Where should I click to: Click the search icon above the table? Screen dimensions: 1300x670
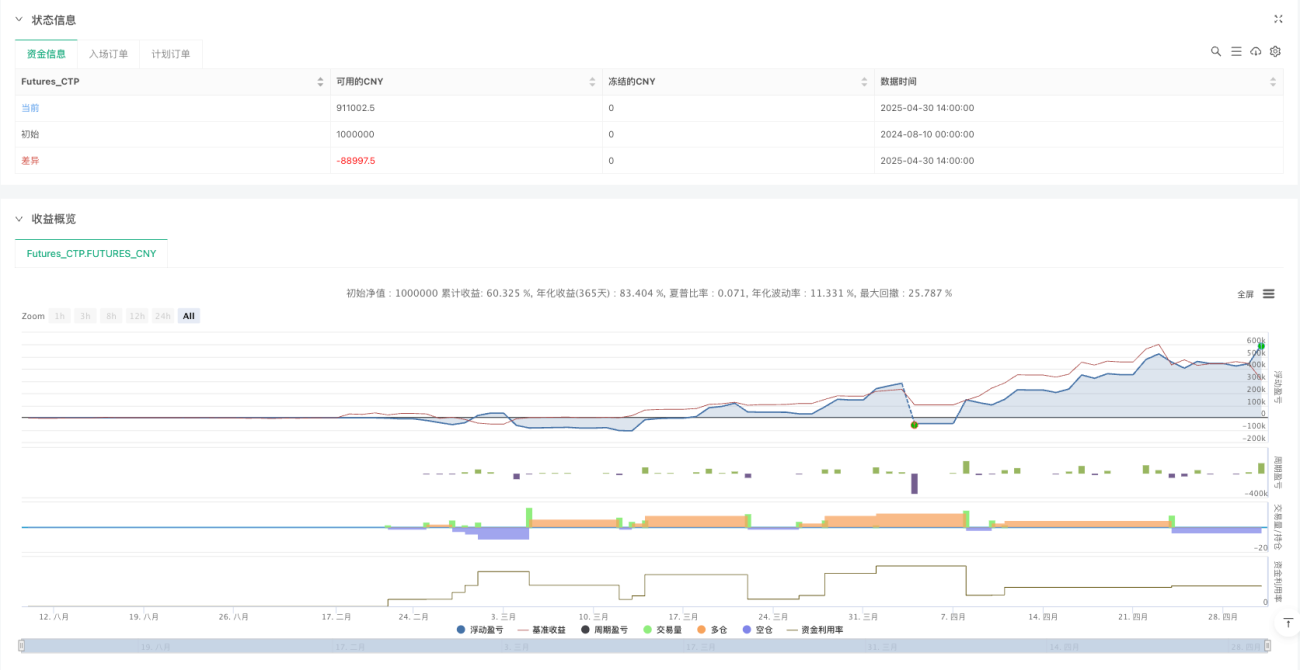click(x=1216, y=51)
